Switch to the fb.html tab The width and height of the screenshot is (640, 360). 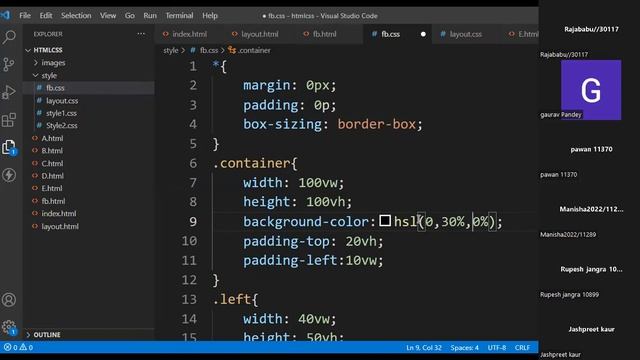pyautogui.click(x=324, y=34)
